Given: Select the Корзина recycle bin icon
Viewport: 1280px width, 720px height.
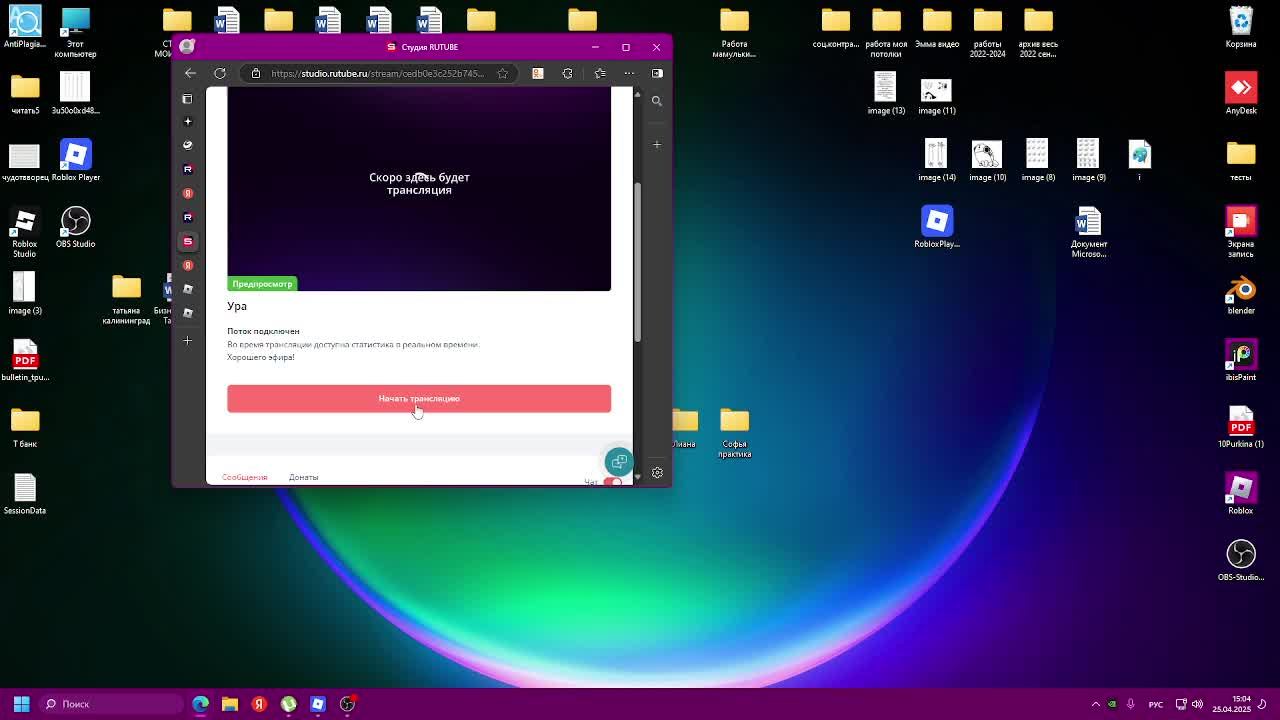Looking at the screenshot, I should pyautogui.click(x=1241, y=28).
